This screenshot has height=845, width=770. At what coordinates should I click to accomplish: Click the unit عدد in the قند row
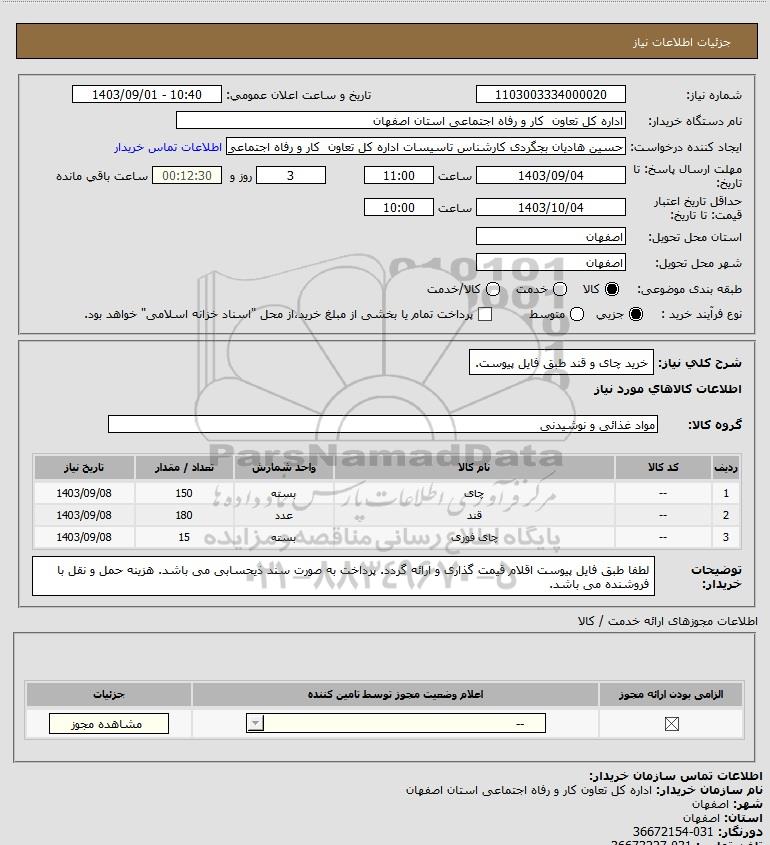284,515
